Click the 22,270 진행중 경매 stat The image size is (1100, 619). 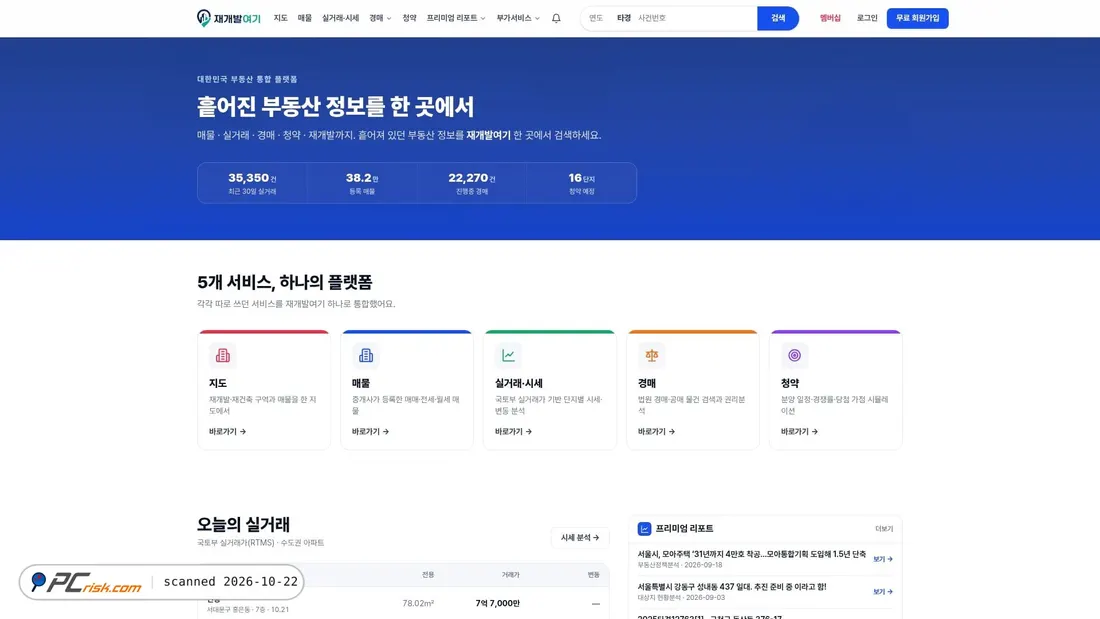pos(472,183)
